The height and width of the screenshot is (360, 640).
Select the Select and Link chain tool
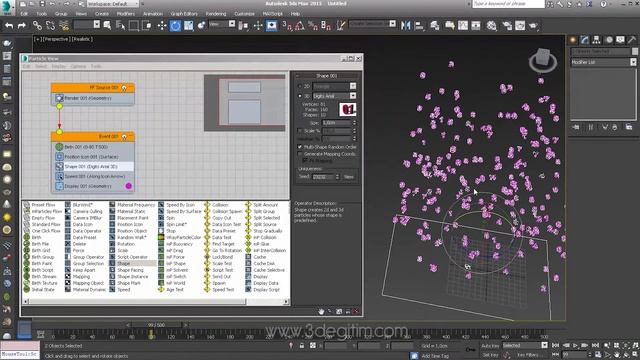click(x=37, y=26)
